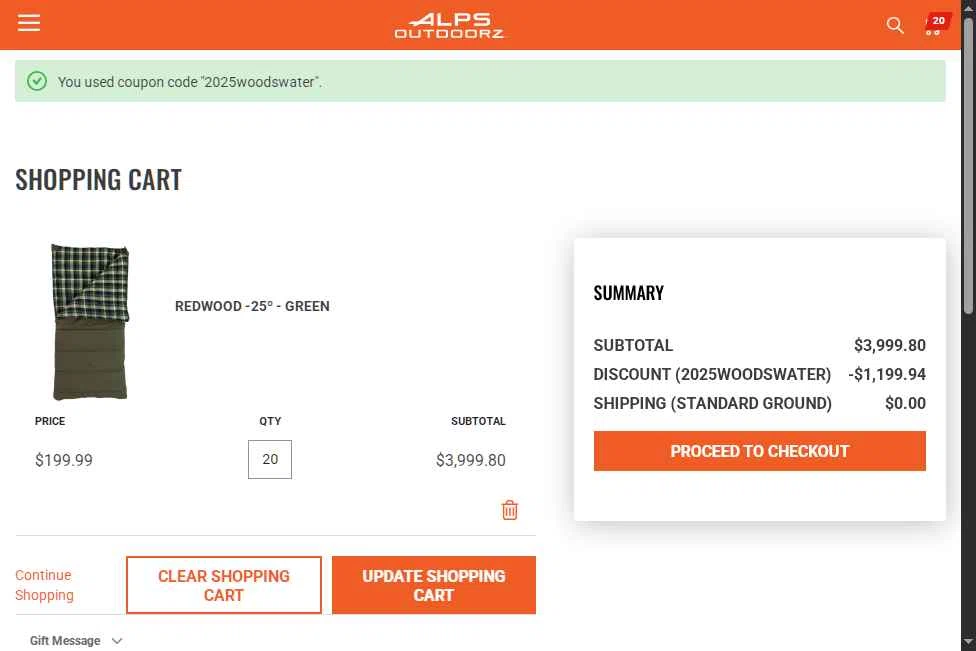The width and height of the screenshot is (976, 651).
Task: Select the item price text $199.99
Action: click(63, 460)
